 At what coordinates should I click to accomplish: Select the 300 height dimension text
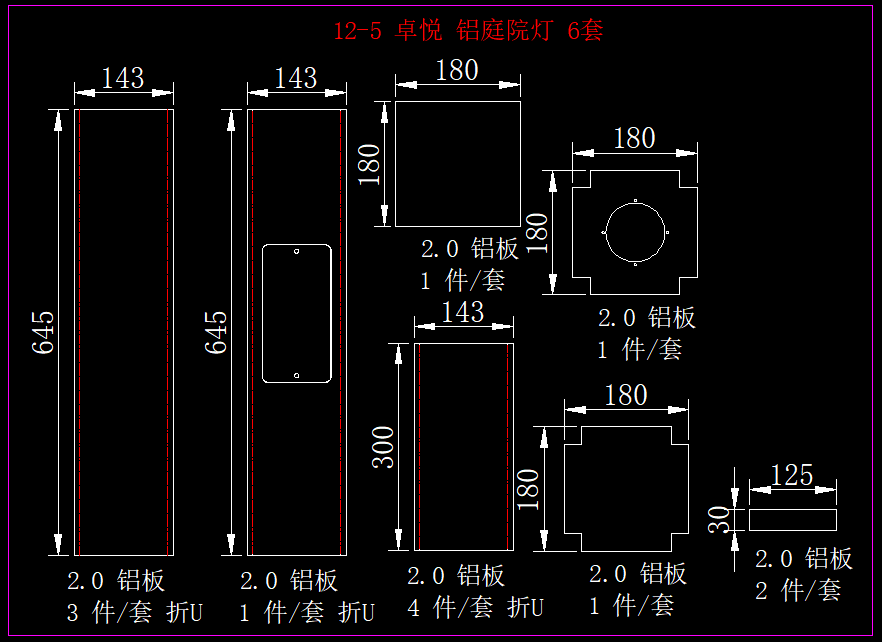click(x=384, y=447)
